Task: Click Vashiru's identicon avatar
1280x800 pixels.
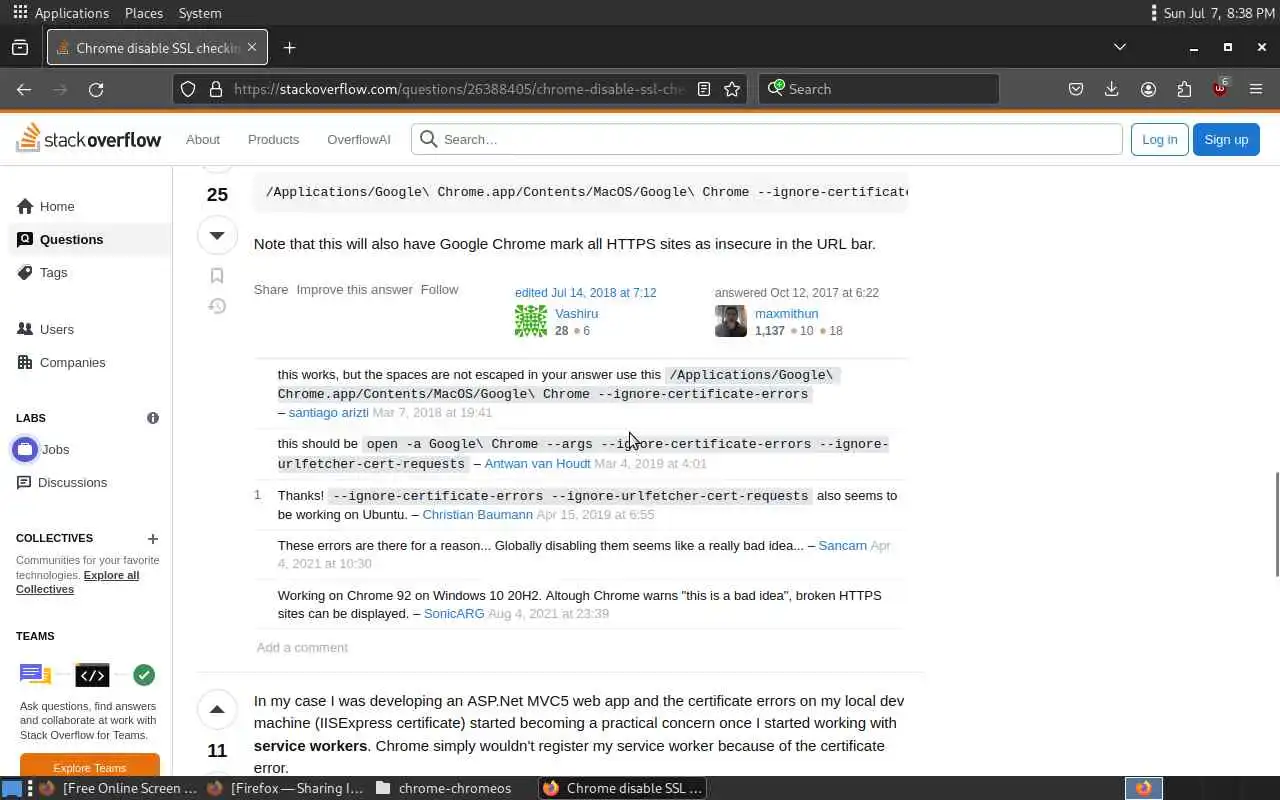Action: point(531,321)
